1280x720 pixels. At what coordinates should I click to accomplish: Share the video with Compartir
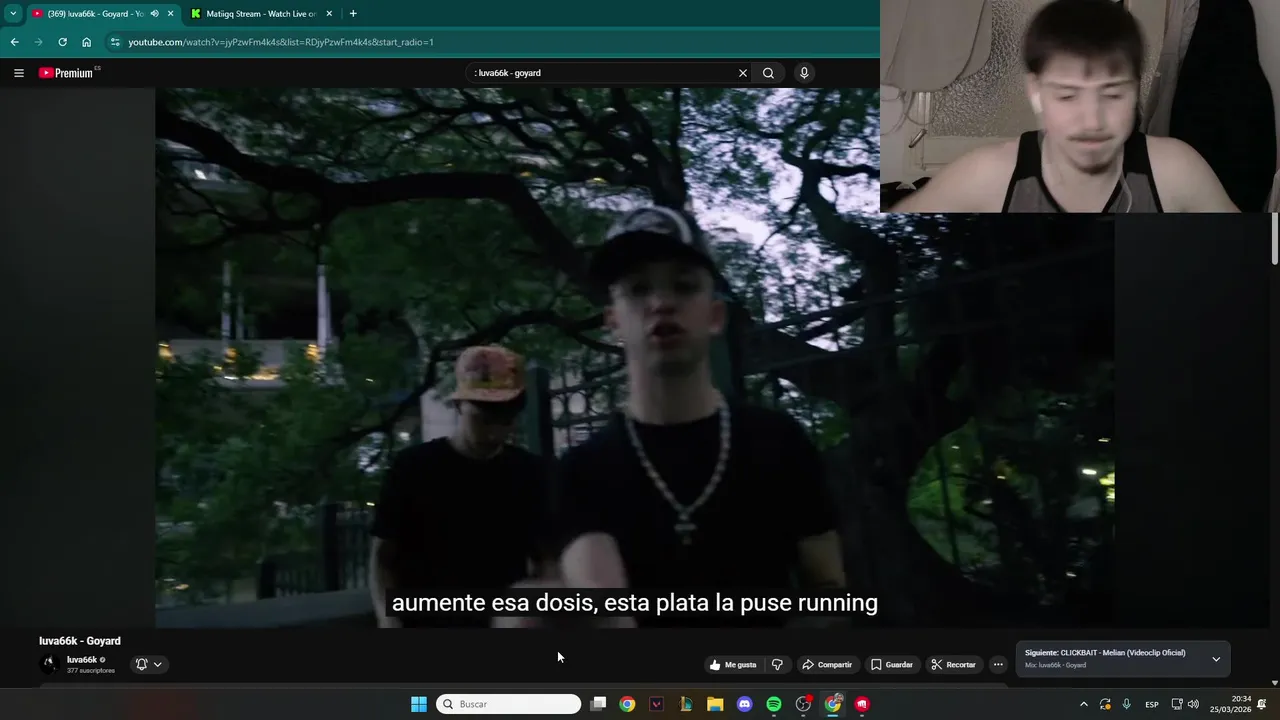(827, 664)
